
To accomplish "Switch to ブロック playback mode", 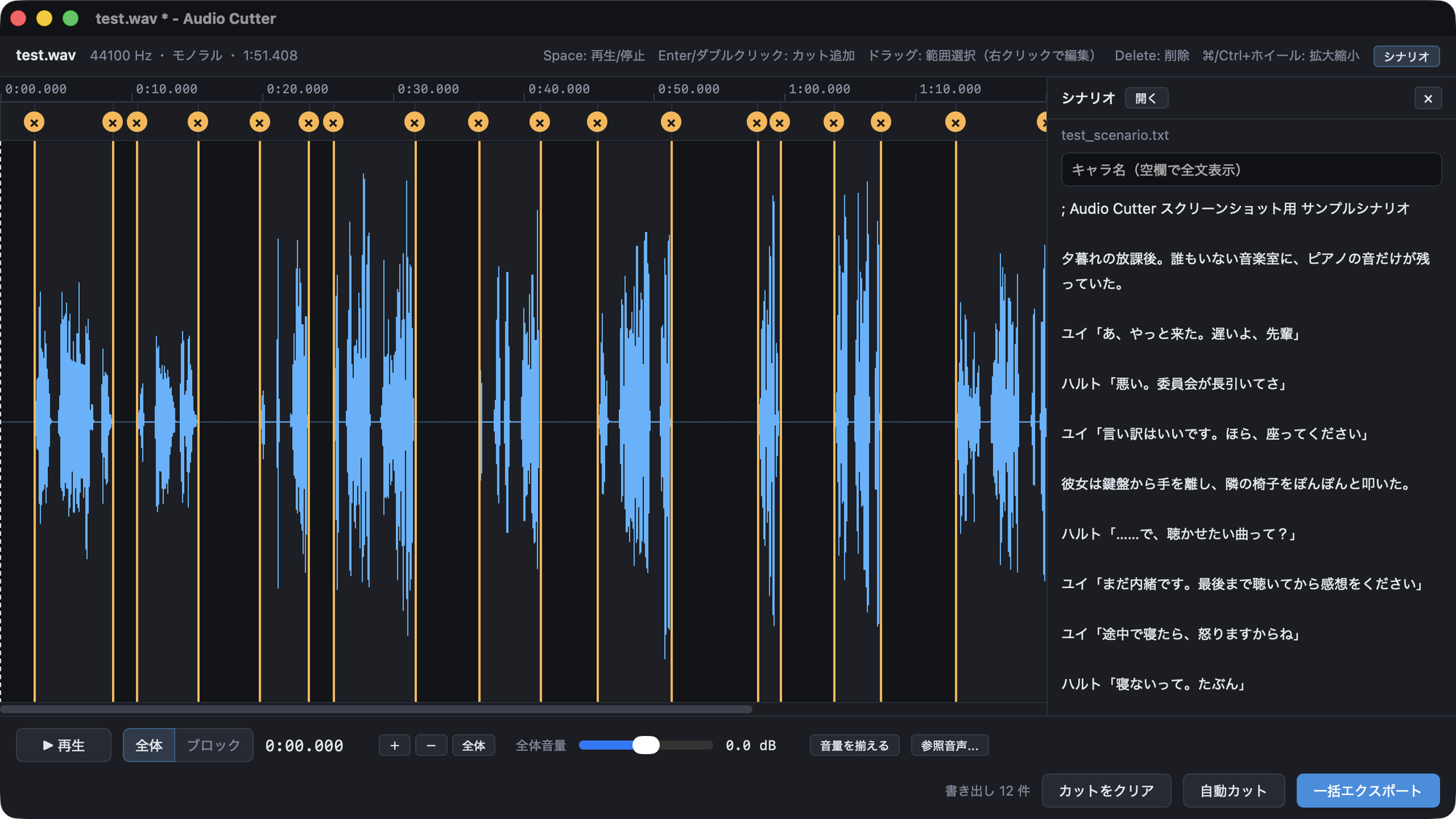I will [213, 745].
